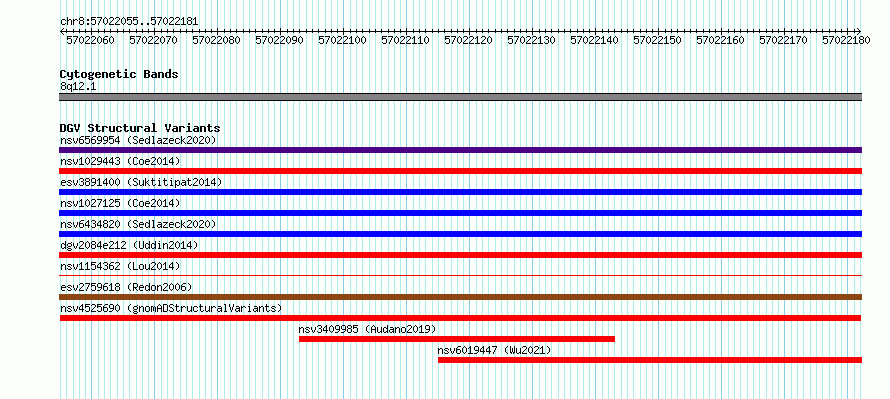This screenshot has width=890, height=399.
Task: Click ruler position 57022130
Action: (x=531, y=40)
